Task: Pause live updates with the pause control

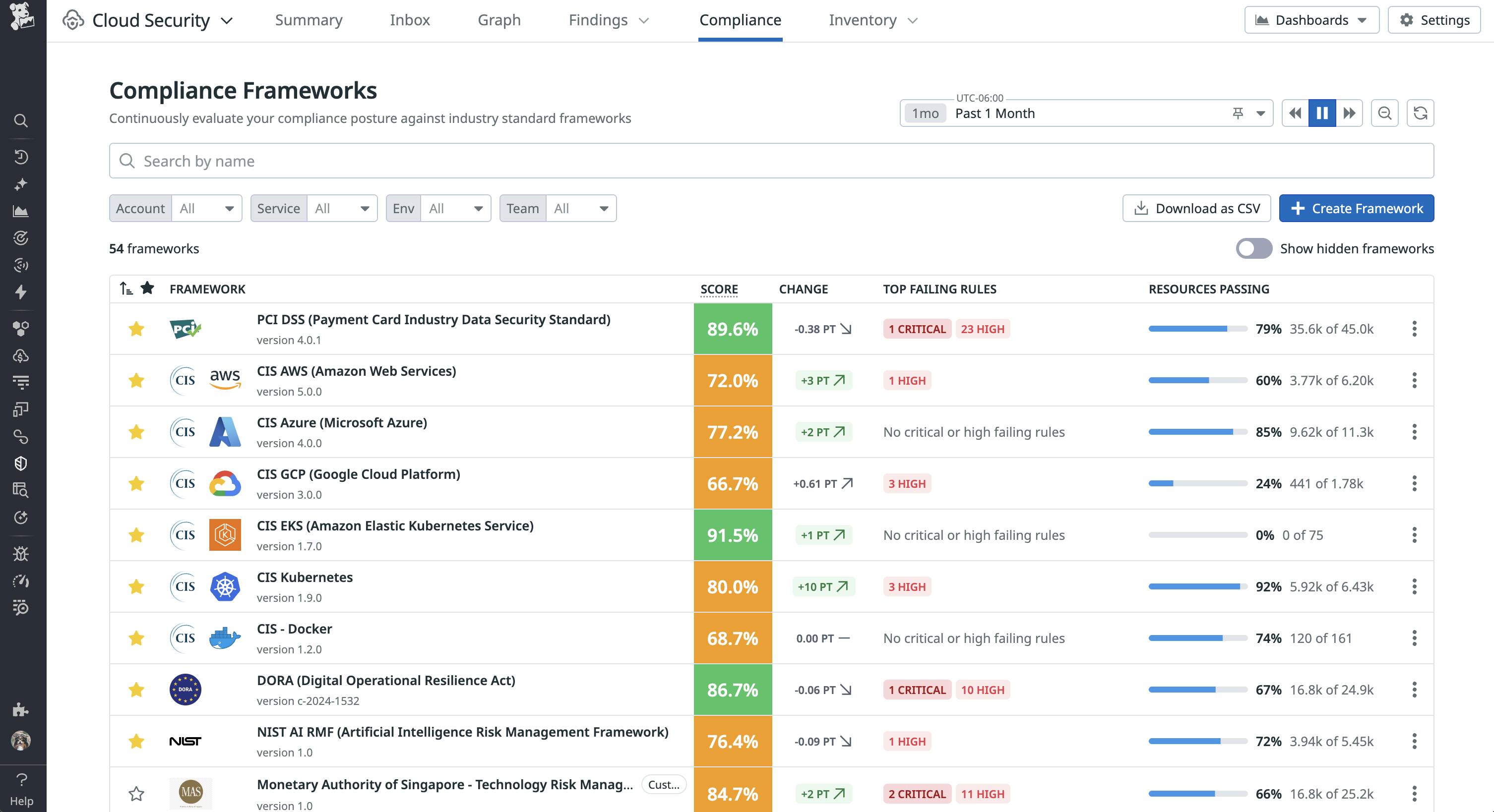Action: 1322,113
